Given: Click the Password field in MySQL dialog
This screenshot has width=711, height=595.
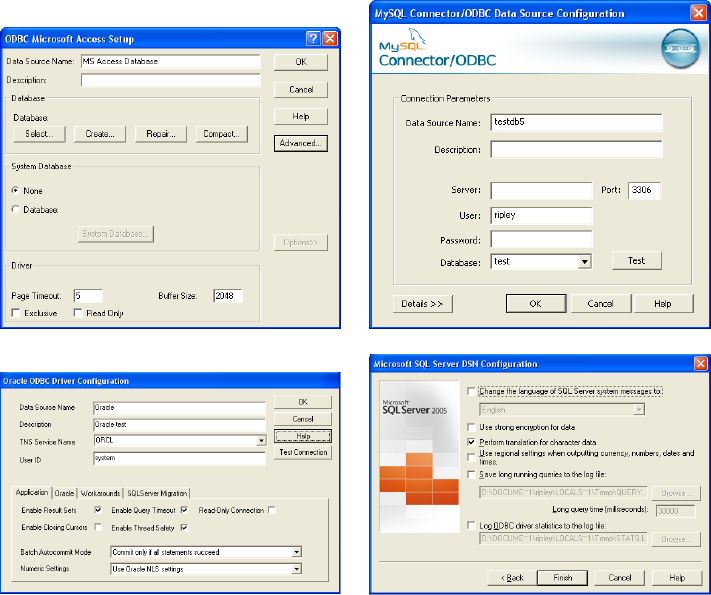Looking at the screenshot, I should pos(541,239).
